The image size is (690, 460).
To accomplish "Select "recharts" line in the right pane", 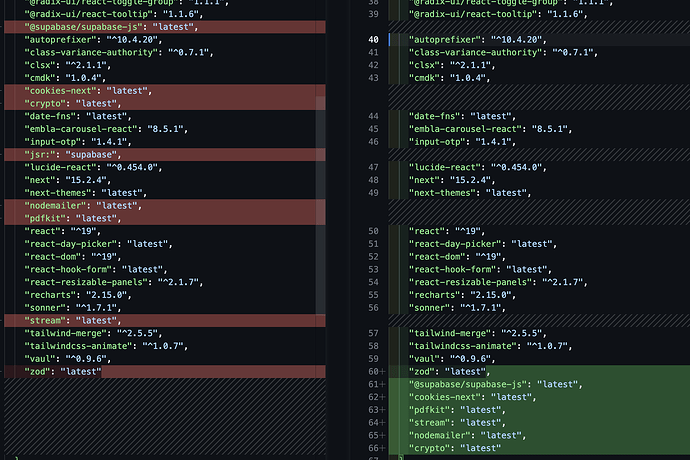I will pyautogui.click(x=539, y=295).
